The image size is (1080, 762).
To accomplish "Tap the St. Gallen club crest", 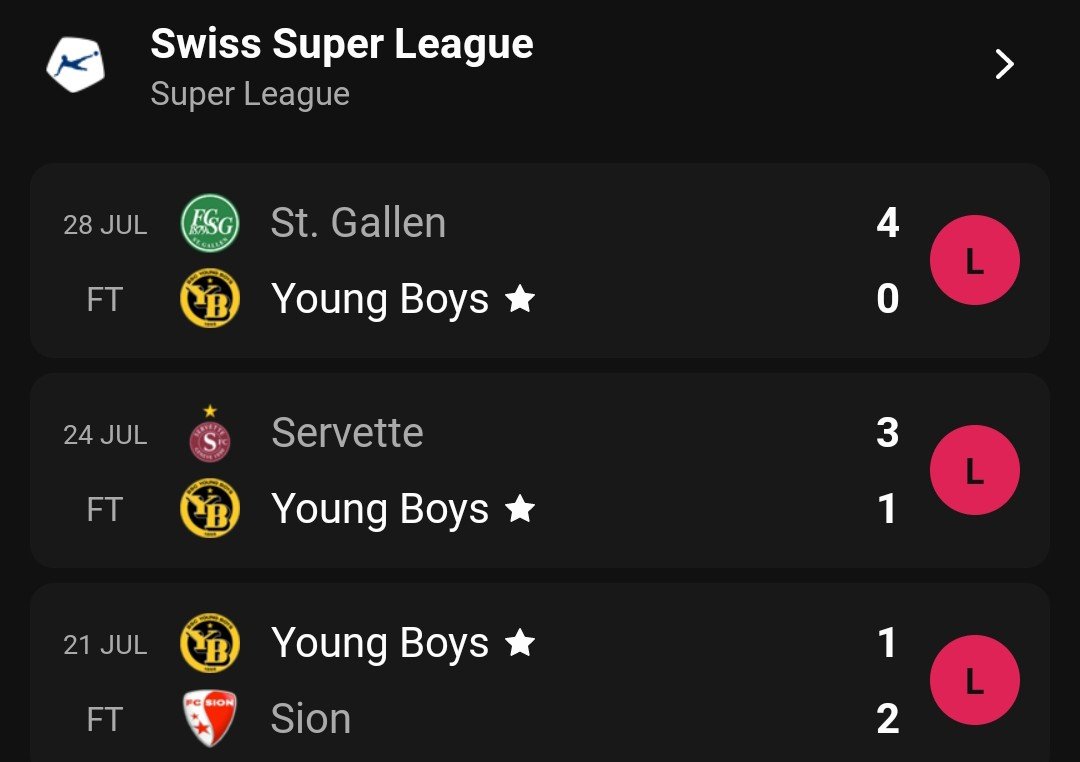I will point(209,223).
